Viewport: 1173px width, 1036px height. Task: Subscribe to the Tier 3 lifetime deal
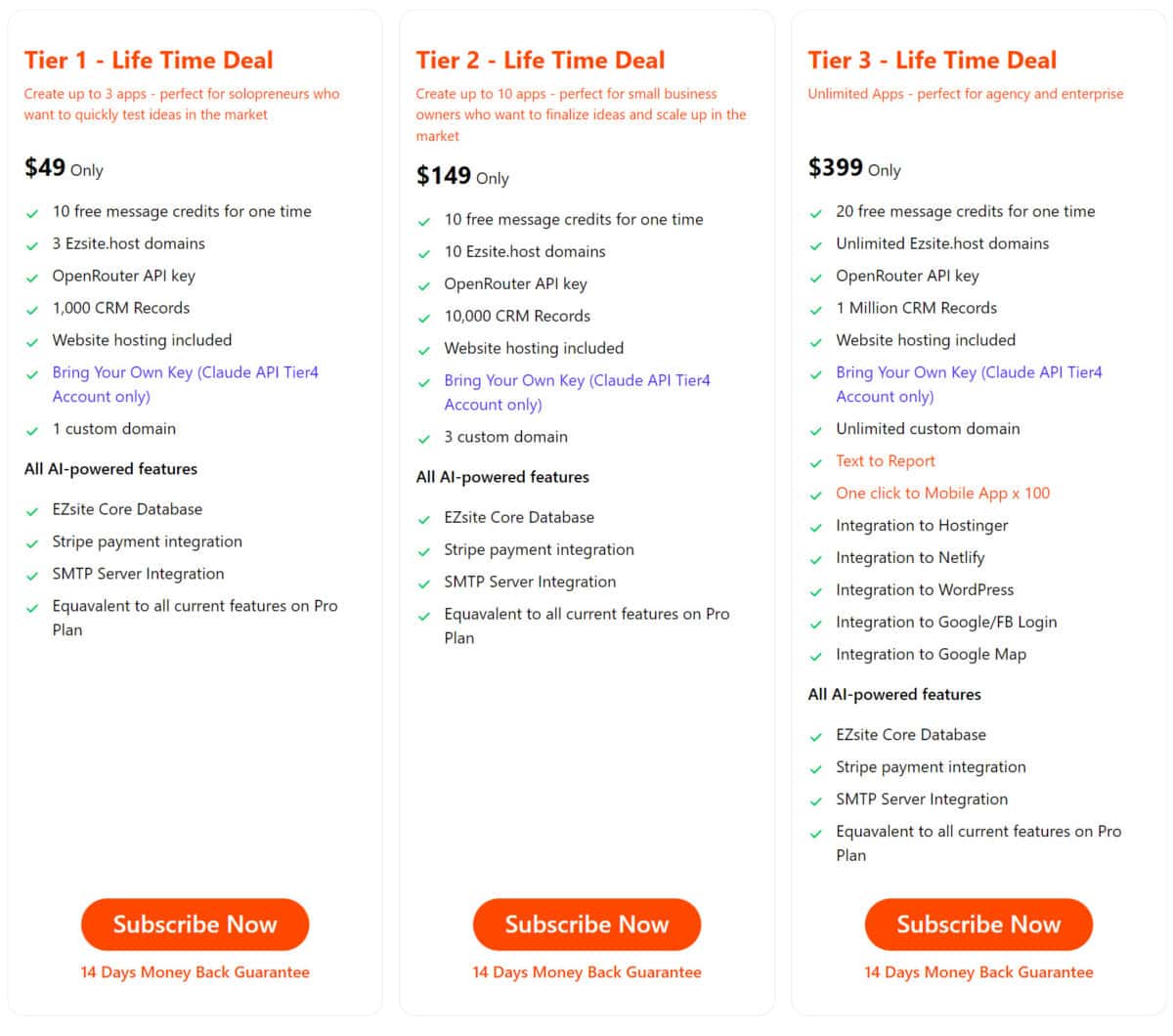tap(978, 925)
